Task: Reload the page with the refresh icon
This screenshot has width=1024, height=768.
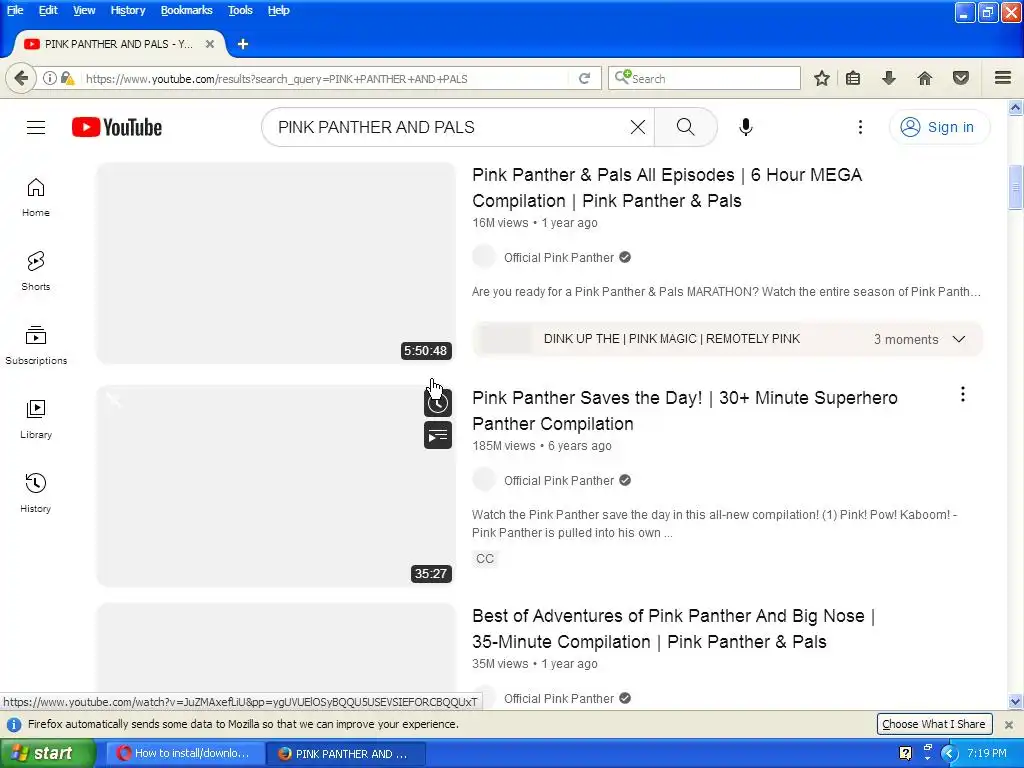Action: pyautogui.click(x=584, y=78)
